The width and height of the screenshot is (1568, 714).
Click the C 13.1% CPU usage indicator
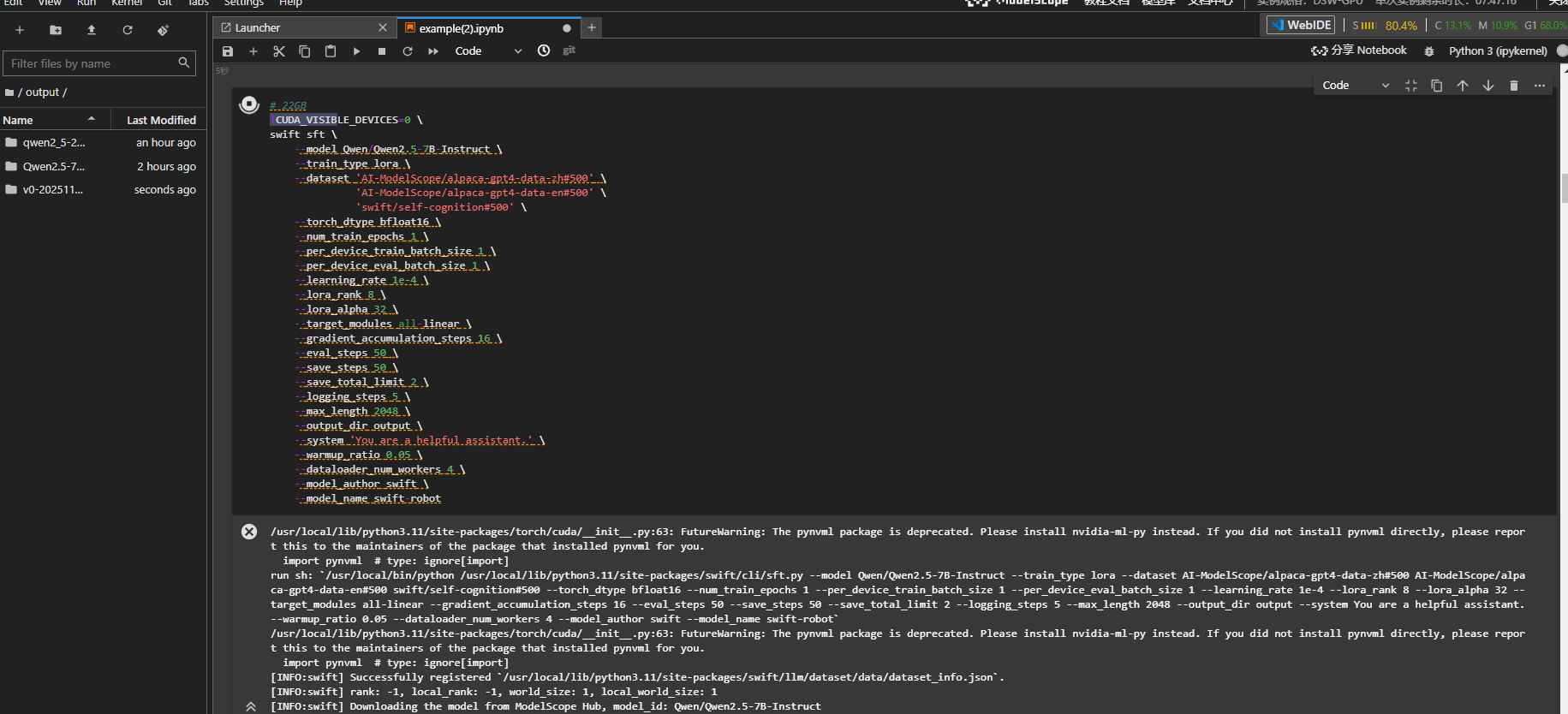(1452, 26)
